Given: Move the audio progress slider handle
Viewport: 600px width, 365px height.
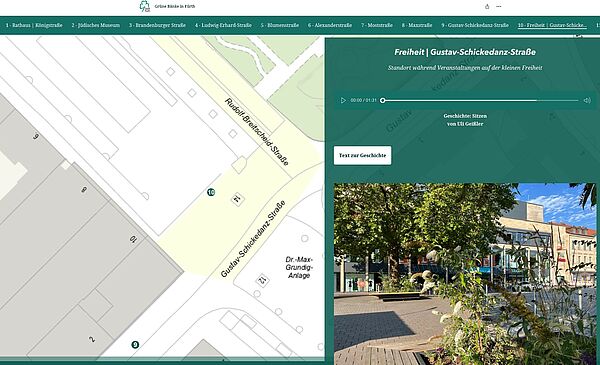Looking at the screenshot, I should click(x=383, y=100).
